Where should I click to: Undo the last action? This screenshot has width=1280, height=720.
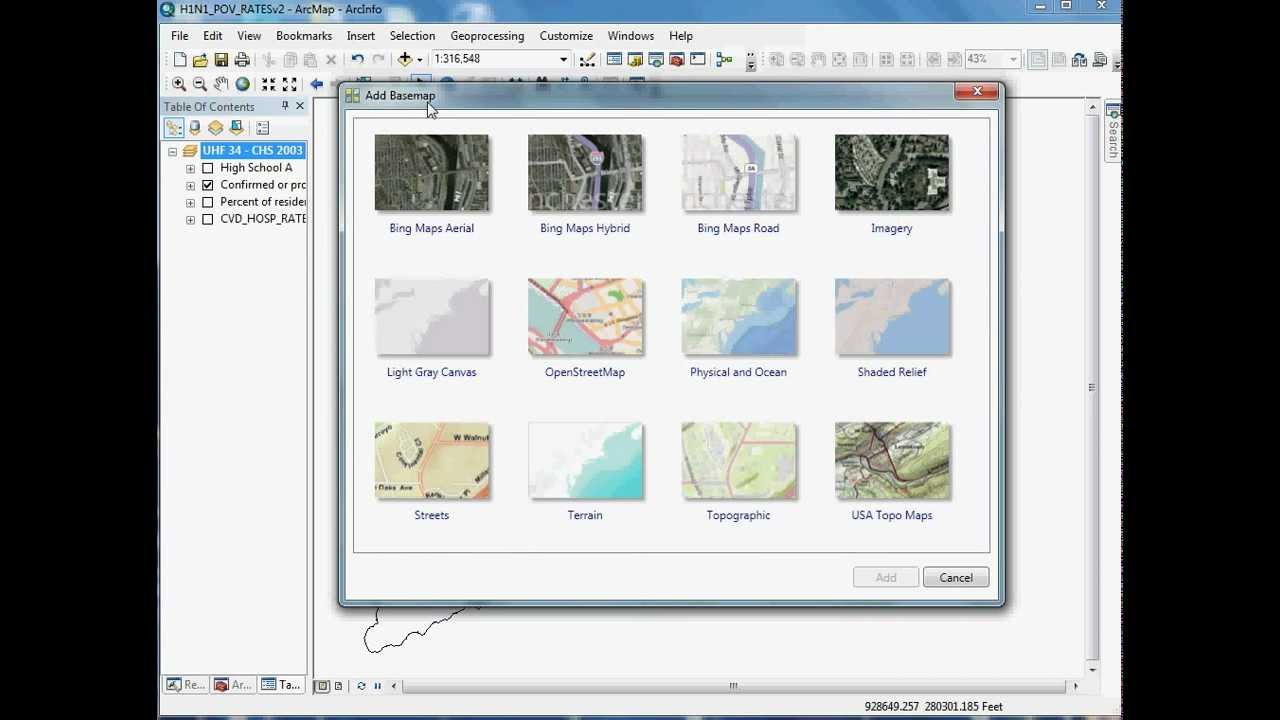357,60
